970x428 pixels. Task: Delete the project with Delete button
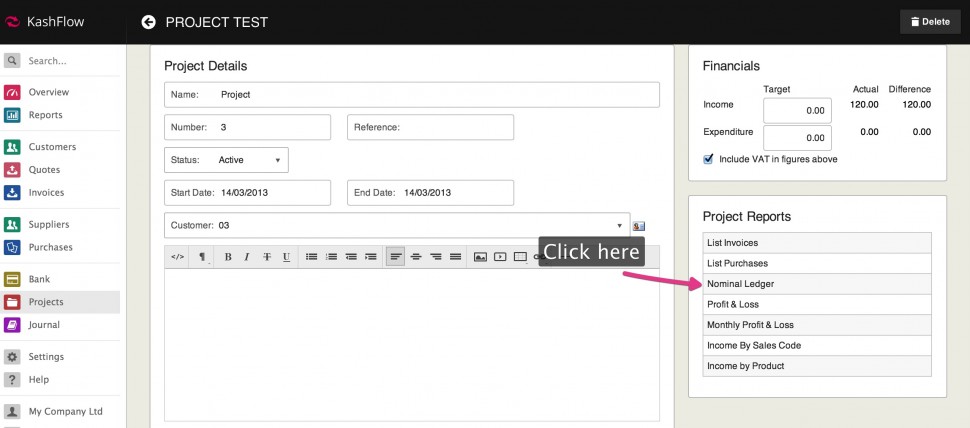click(930, 22)
